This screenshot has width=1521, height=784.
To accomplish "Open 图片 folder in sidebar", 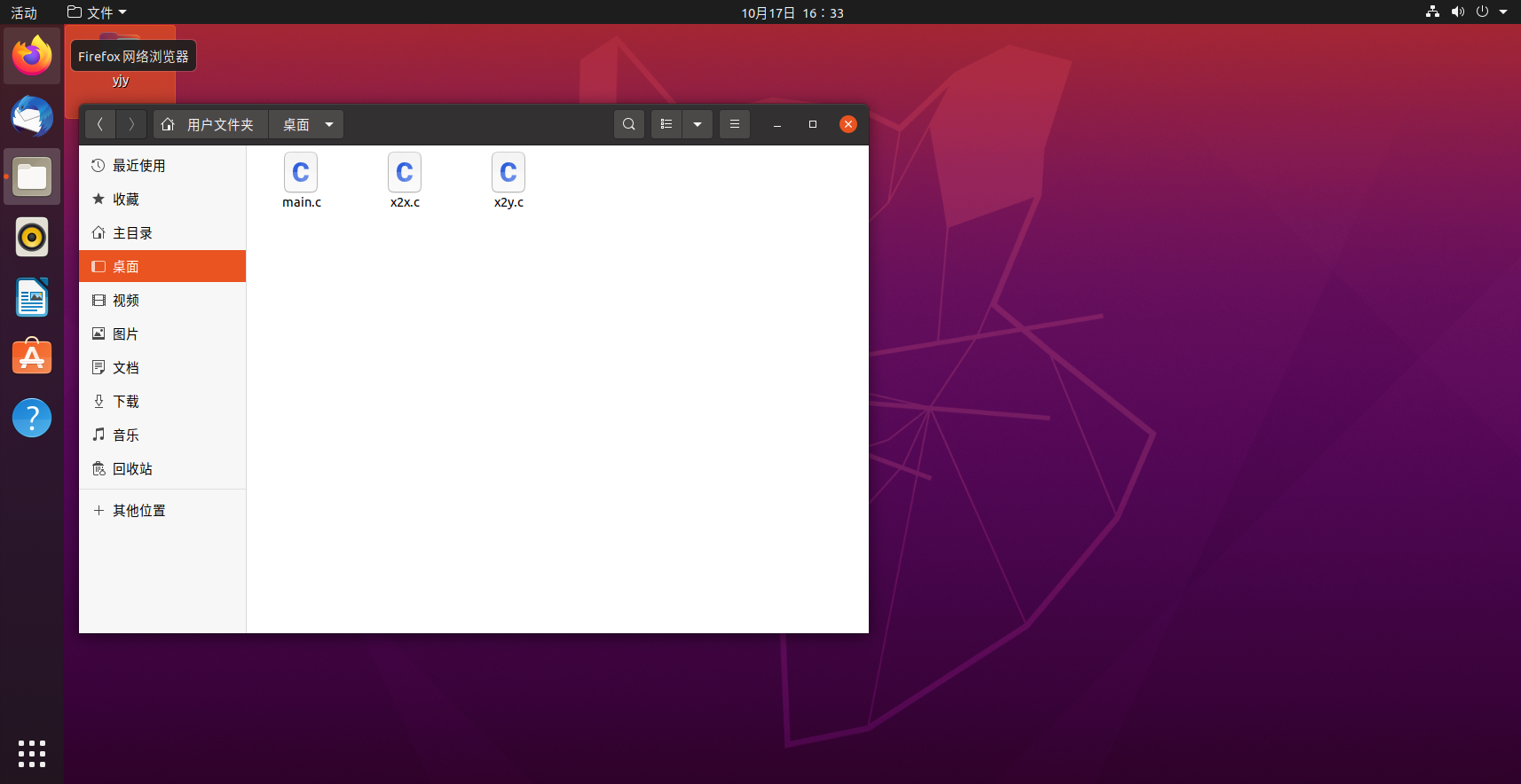I will coord(162,333).
